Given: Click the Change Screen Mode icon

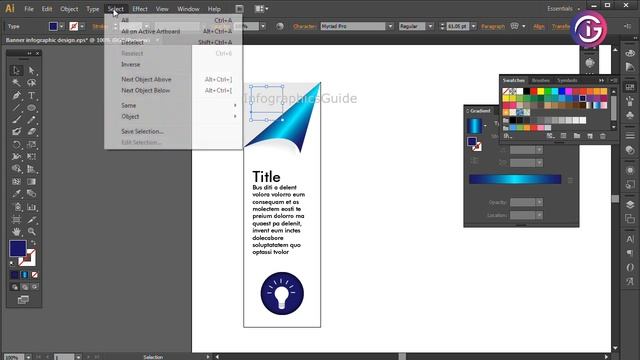Looking at the screenshot, I should (x=23, y=300).
